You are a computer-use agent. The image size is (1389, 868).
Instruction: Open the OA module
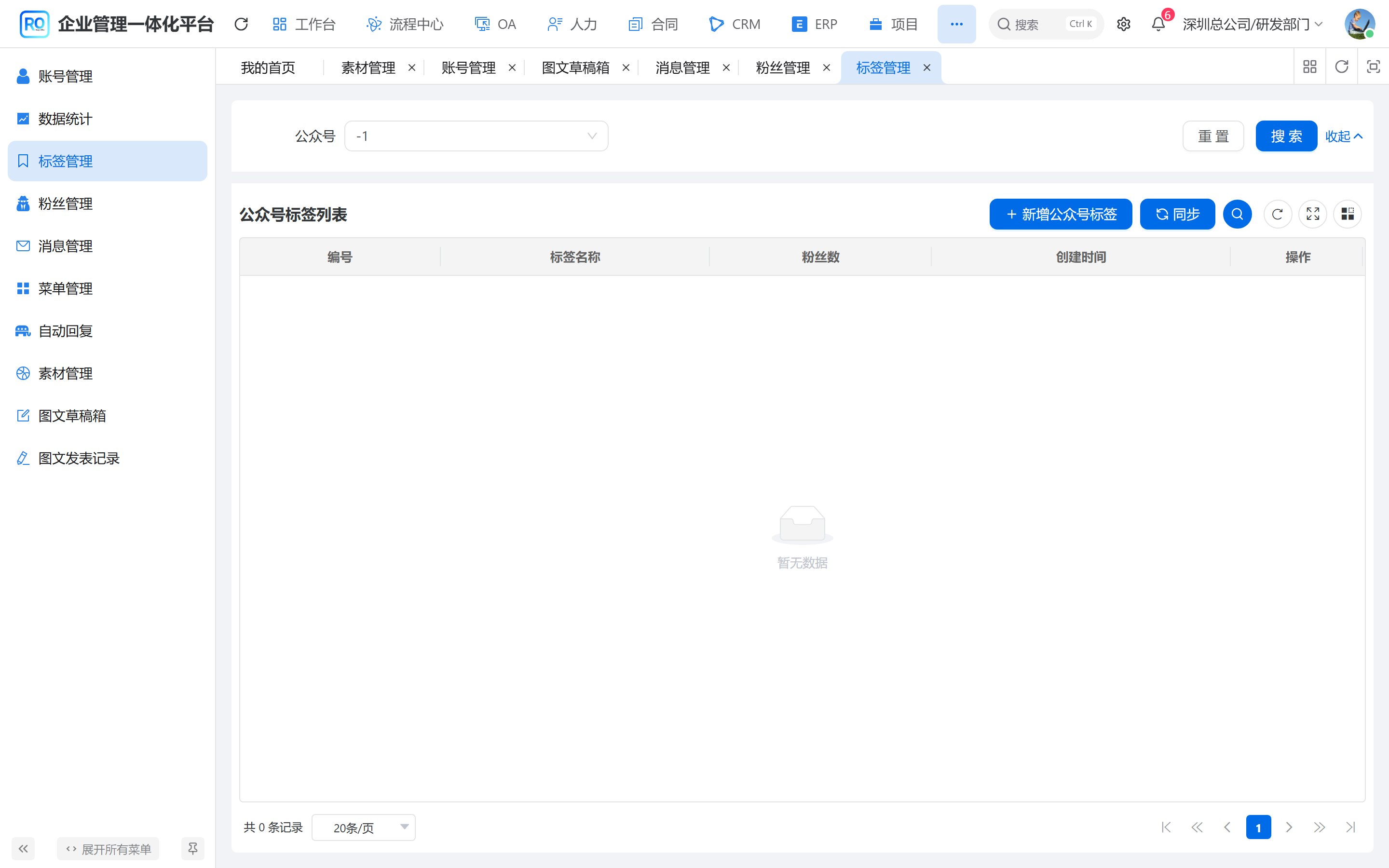pos(495,24)
